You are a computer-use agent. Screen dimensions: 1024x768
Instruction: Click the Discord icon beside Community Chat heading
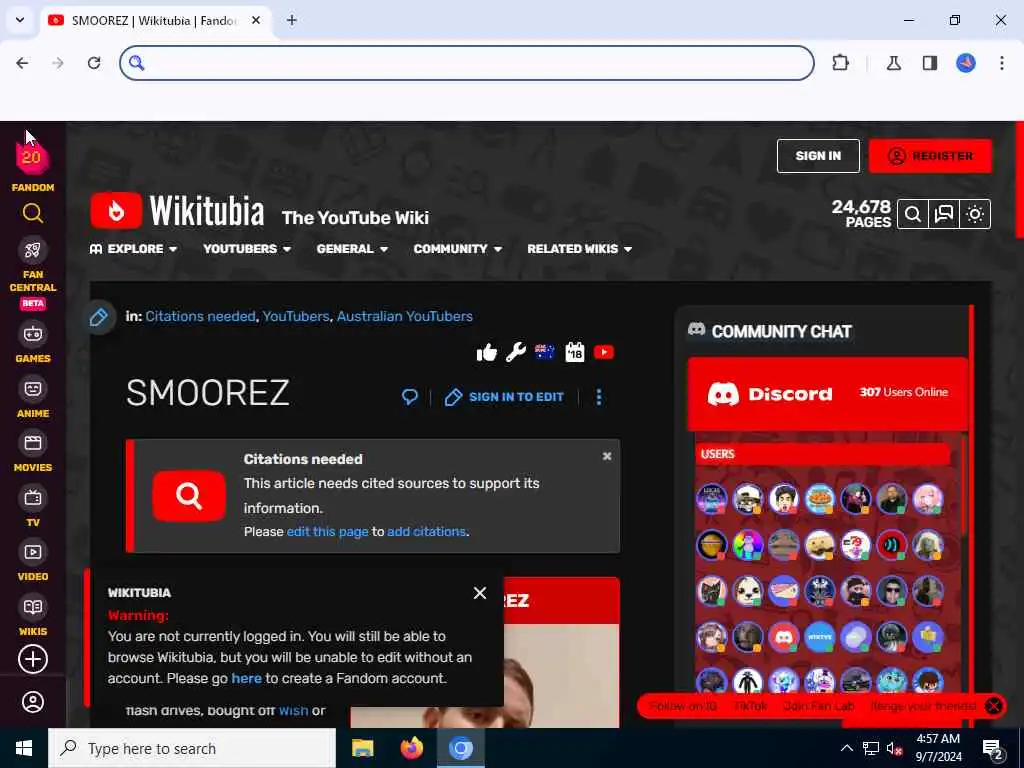[696, 330]
